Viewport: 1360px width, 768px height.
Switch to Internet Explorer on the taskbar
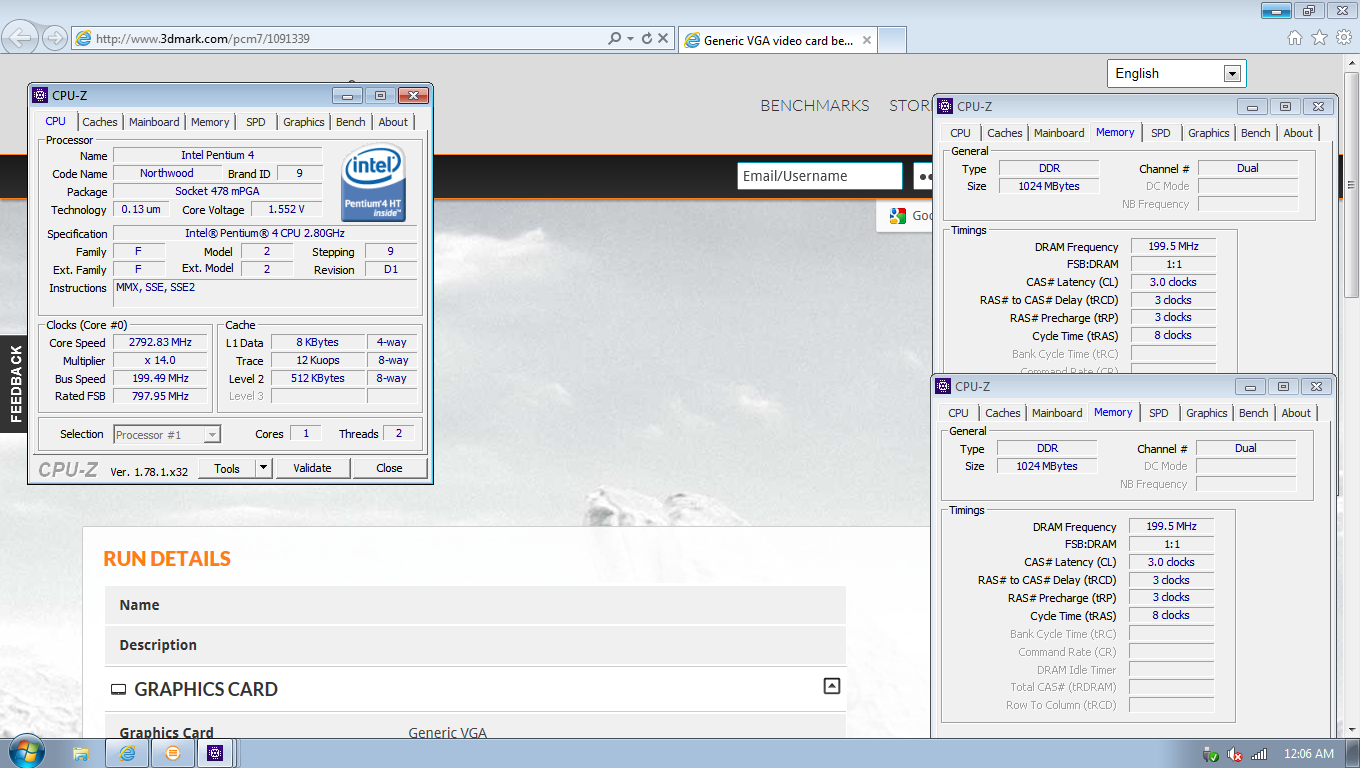127,753
